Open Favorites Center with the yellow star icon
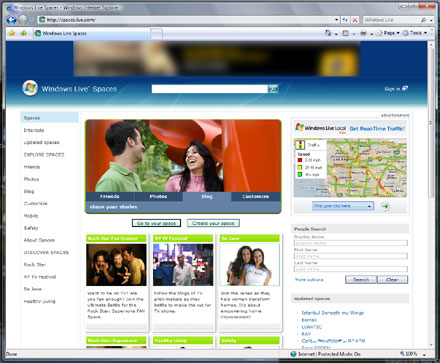 click(x=12, y=33)
